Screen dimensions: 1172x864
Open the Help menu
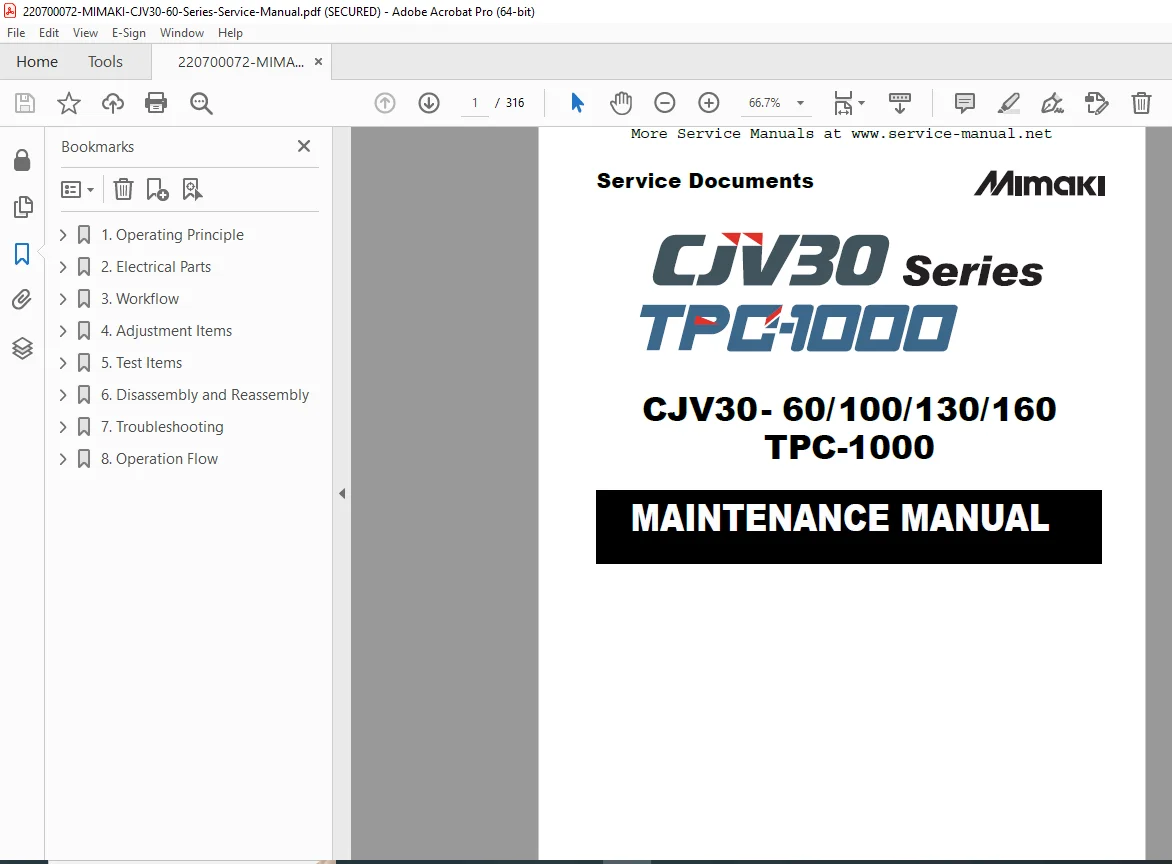click(x=230, y=33)
